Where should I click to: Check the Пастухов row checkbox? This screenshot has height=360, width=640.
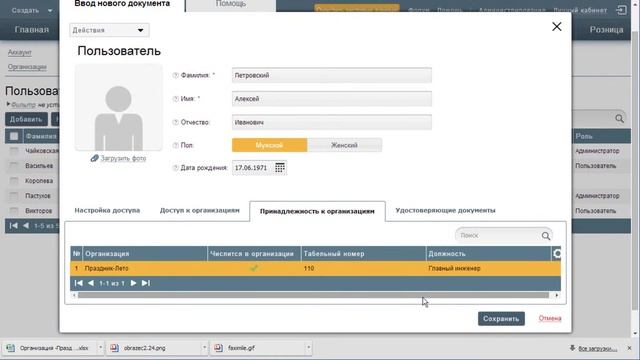pos(14,196)
